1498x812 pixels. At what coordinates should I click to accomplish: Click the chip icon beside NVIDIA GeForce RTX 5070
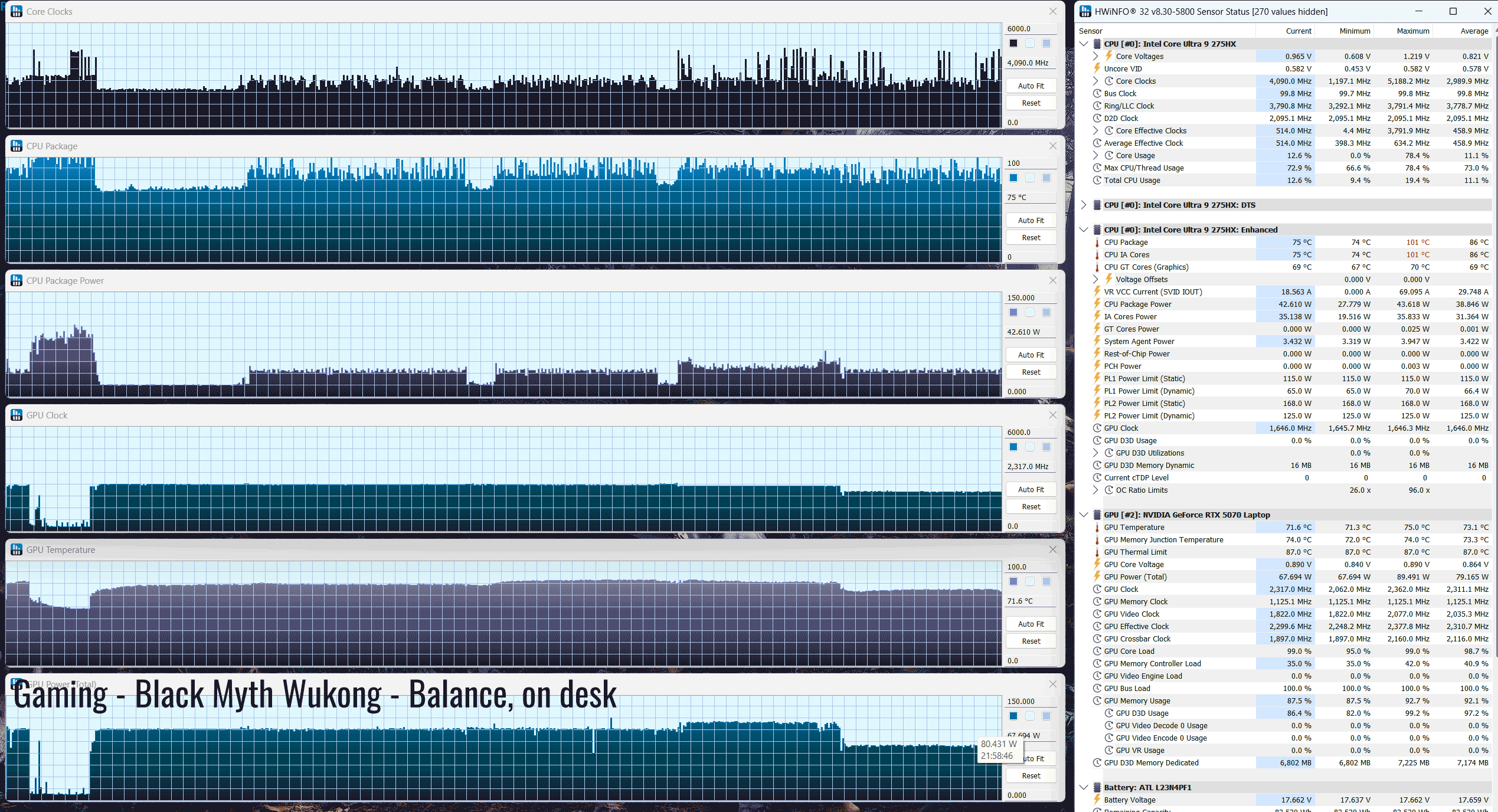click(1097, 515)
